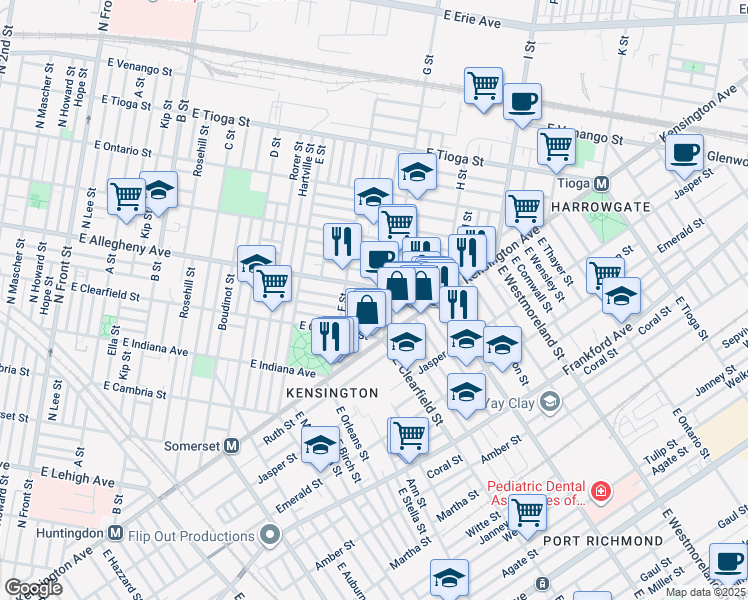748x600 pixels.
Task: Select the fork and knife marker near E St
Action: tap(343, 242)
